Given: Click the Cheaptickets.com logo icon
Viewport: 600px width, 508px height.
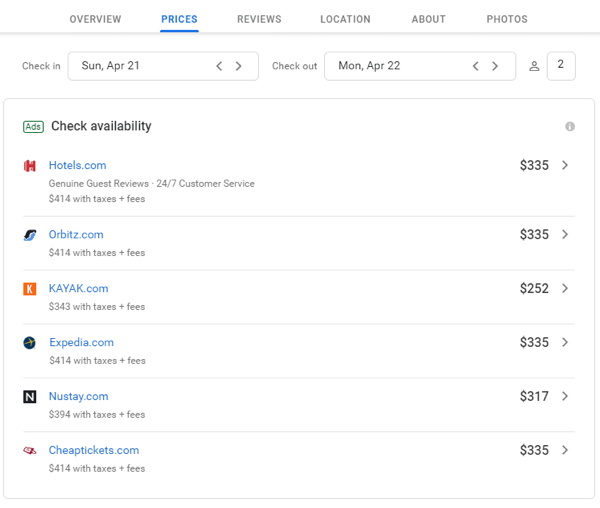Looking at the screenshot, I should tap(30, 451).
